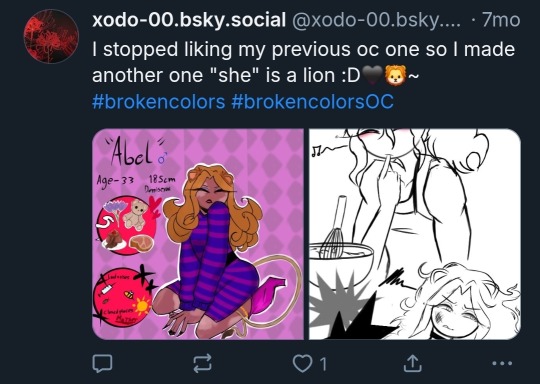This screenshot has height=384, width=540.
Task: Follow the #brokencolorsOC hashtag
Action: 313,102
